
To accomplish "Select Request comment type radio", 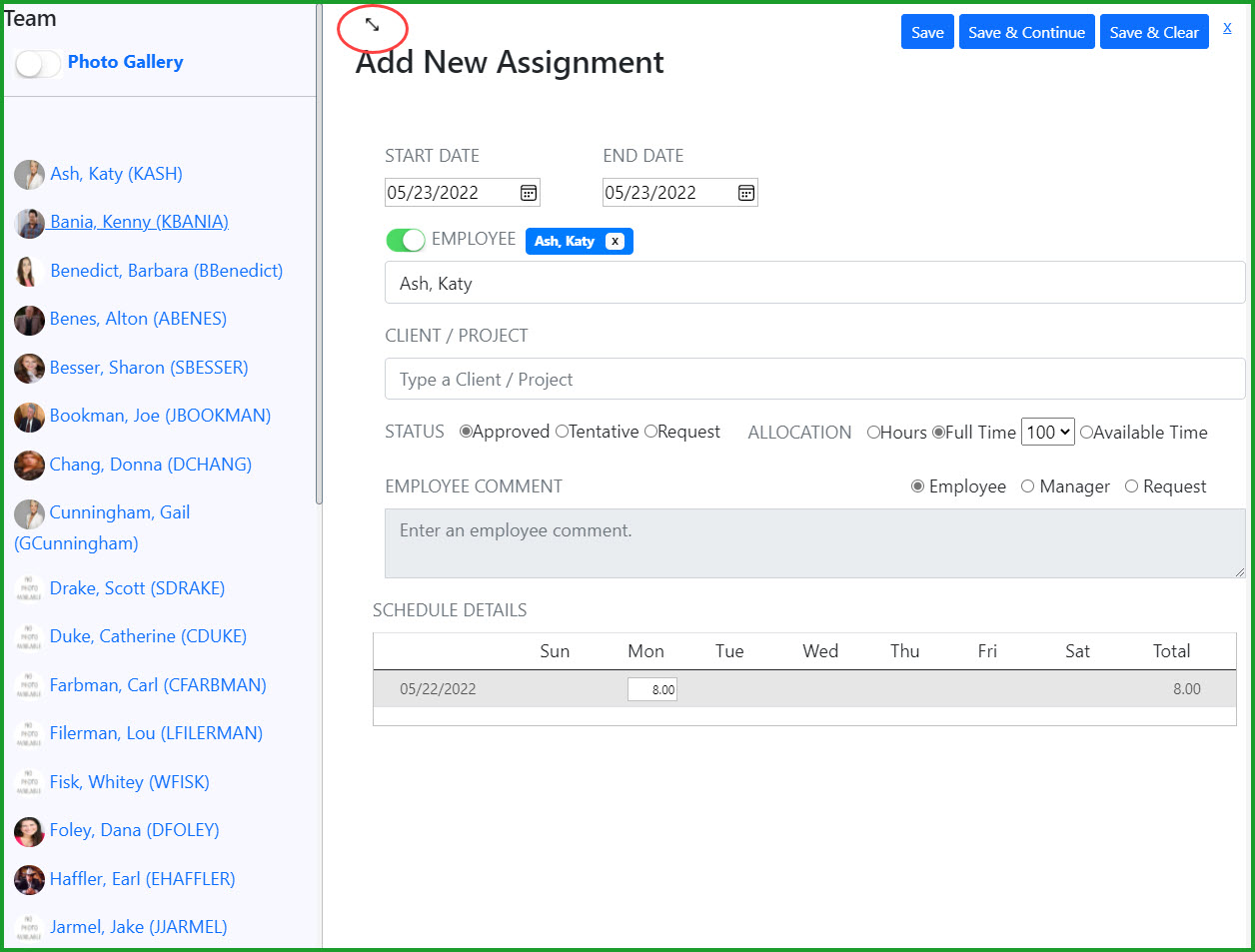I will pyautogui.click(x=1131, y=486).
